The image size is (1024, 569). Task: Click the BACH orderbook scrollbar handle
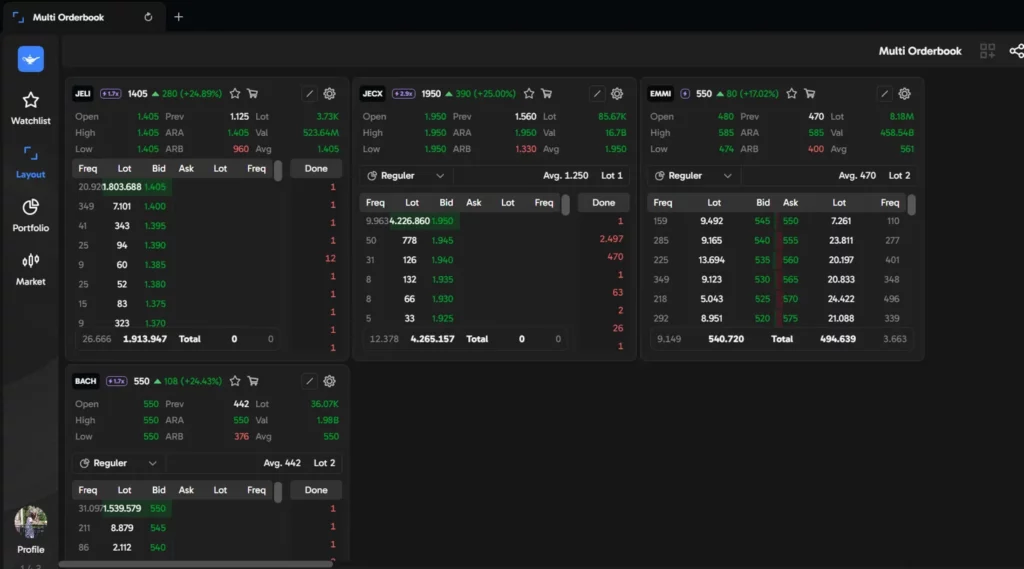pos(278,492)
